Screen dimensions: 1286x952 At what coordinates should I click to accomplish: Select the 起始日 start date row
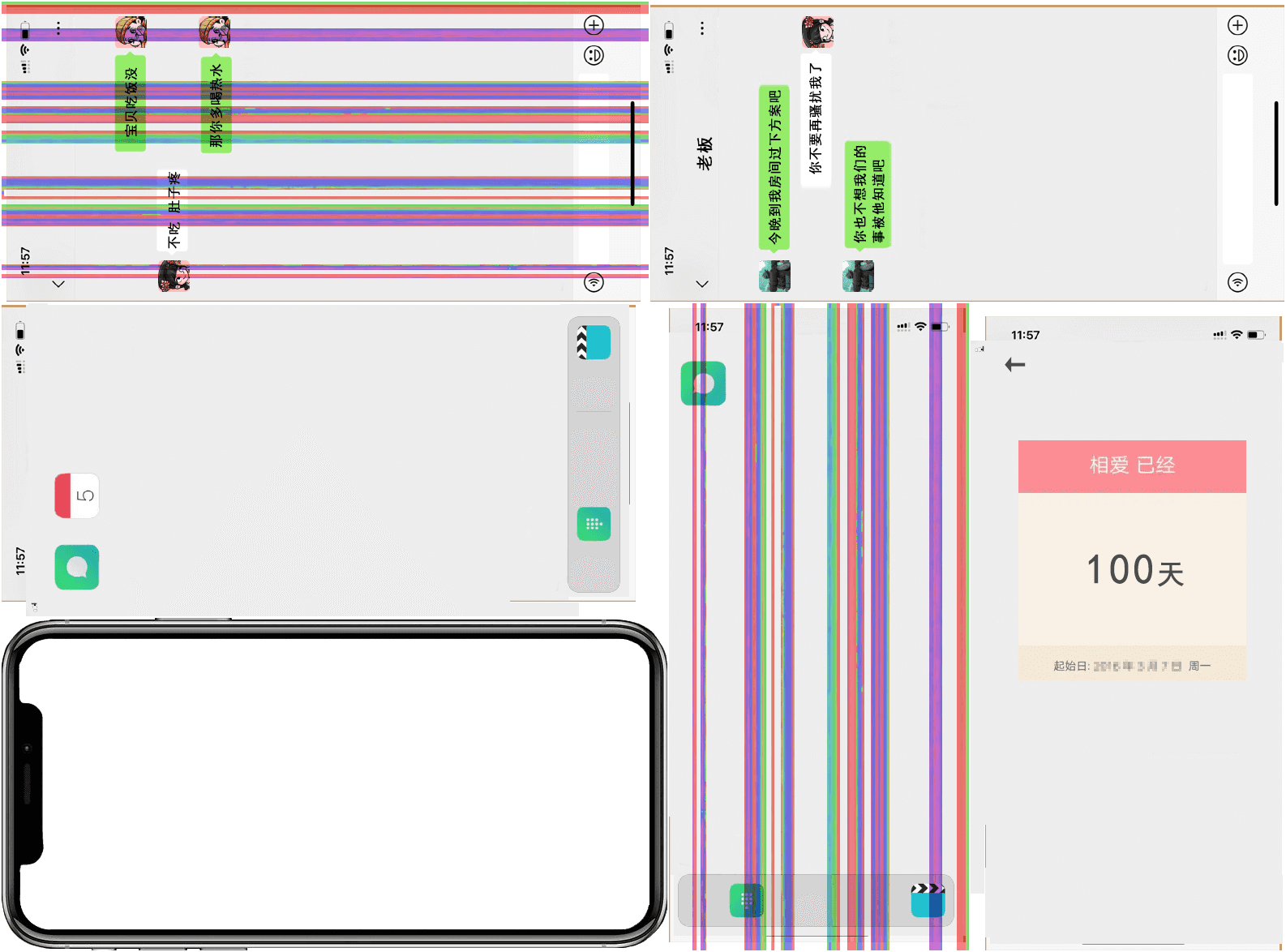click(1132, 666)
